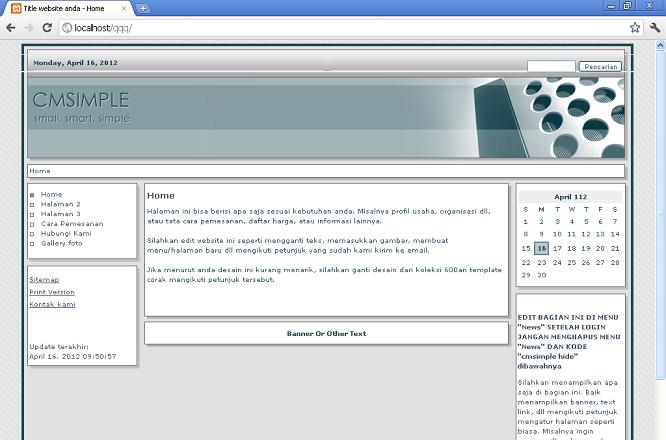Go back with the browser back arrow
The image size is (666, 440).
pos(11,28)
